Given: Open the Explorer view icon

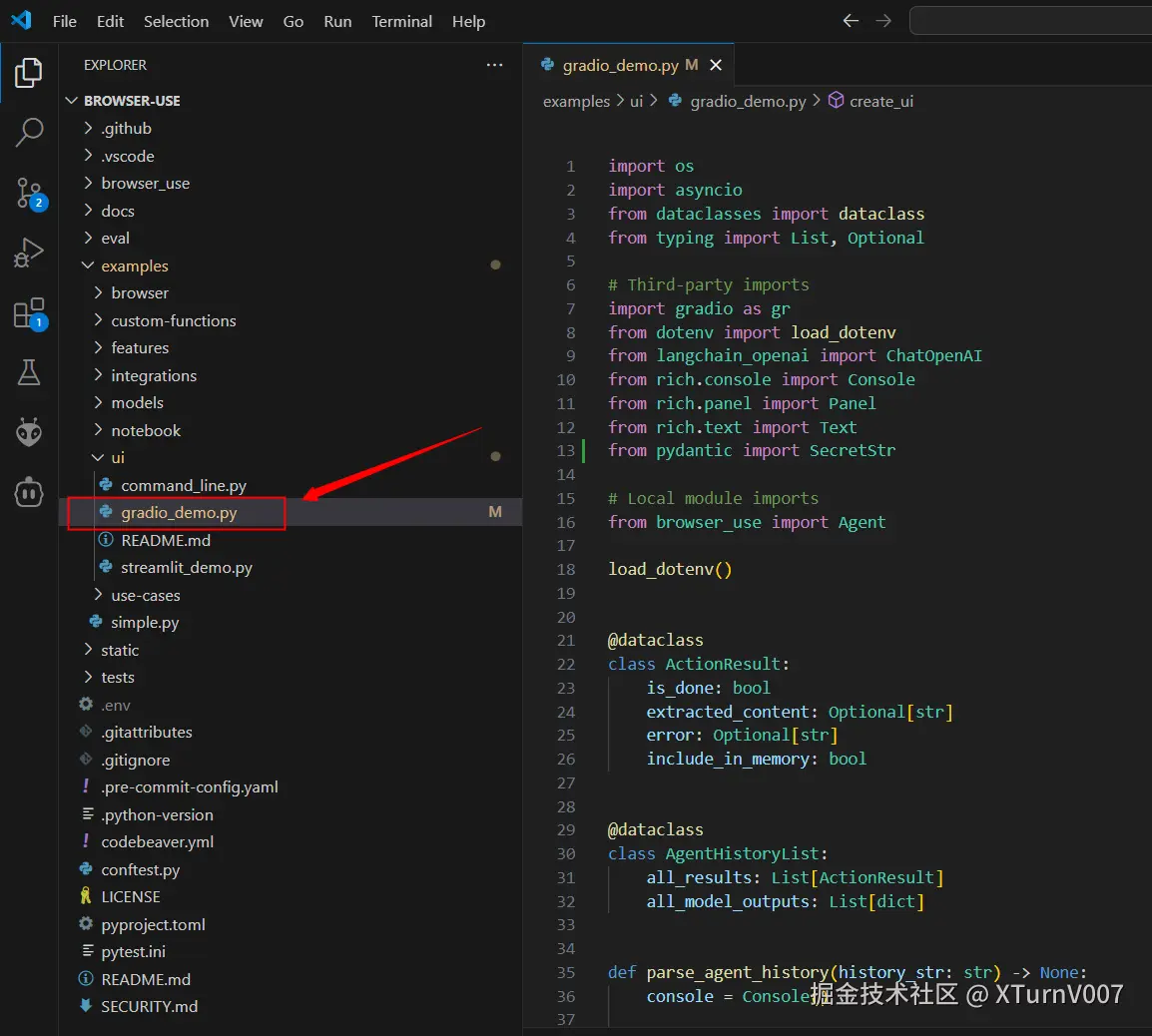Looking at the screenshot, I should [28, 72].
